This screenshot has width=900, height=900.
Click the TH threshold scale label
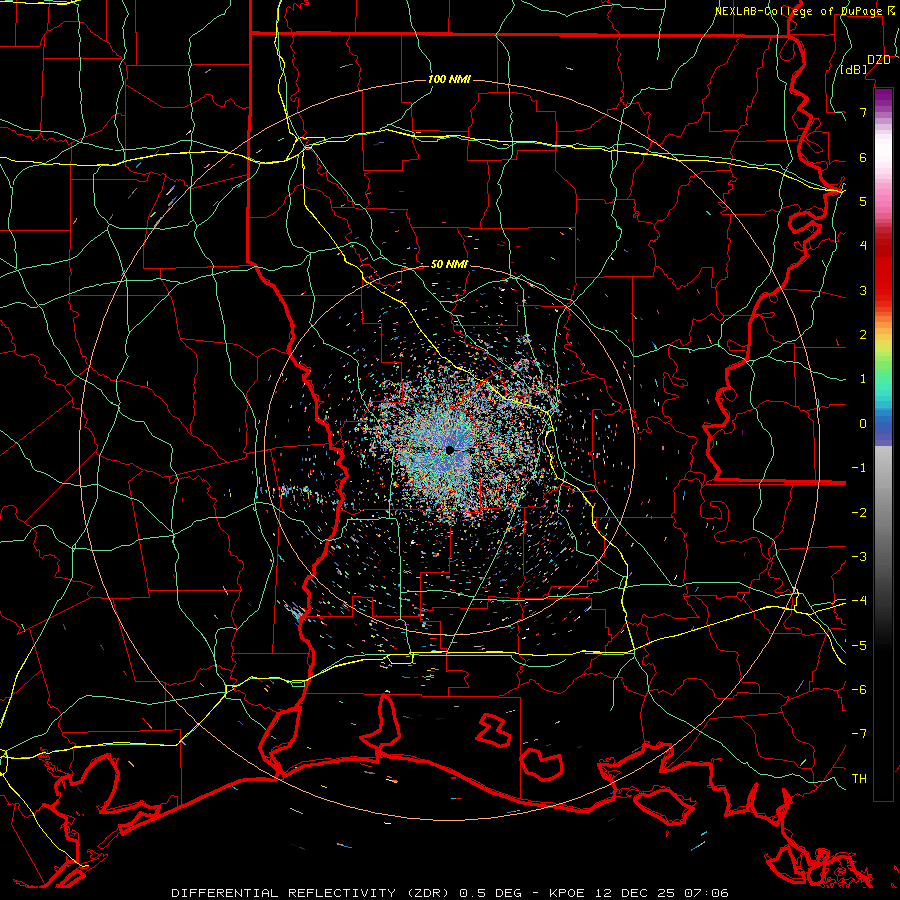(859, 778)
